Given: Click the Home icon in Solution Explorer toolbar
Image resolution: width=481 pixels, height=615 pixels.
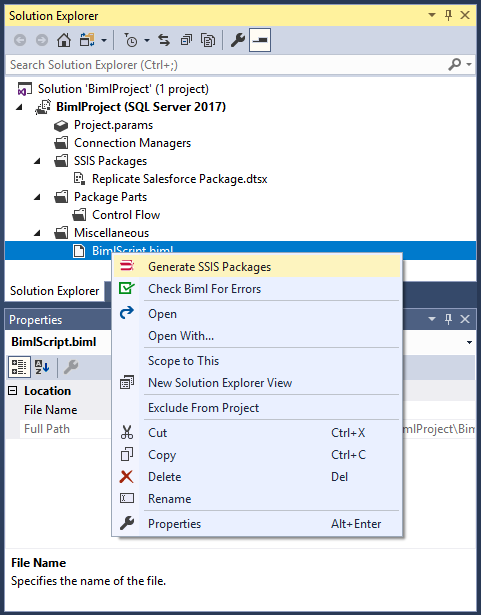Looking at the screenshot, I should [x=64, y=40].
